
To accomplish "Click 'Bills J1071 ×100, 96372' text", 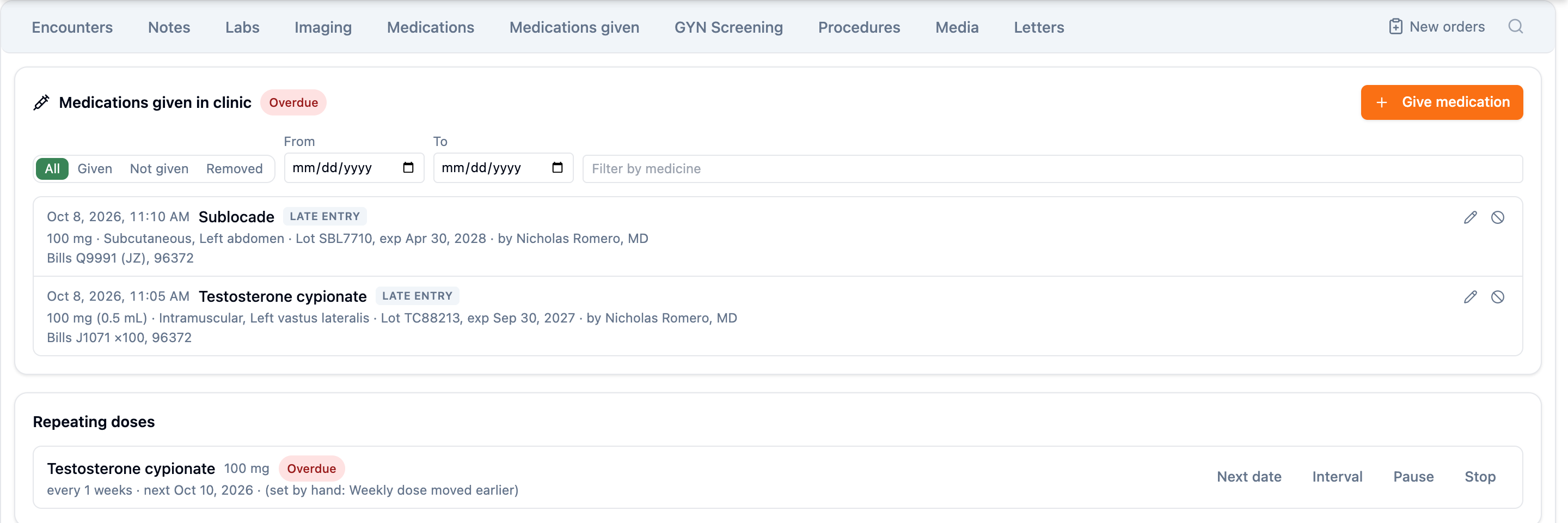I will (x=119, y=338).
